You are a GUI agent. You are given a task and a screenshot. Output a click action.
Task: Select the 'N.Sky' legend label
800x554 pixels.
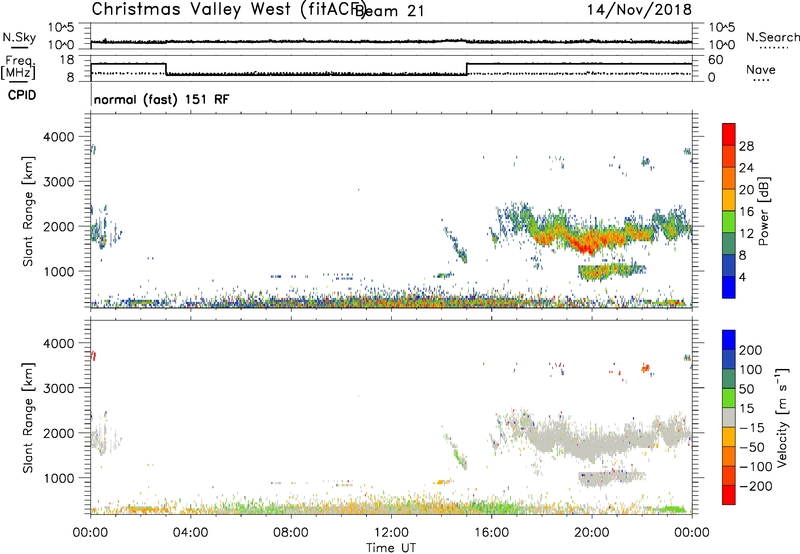coord(19,37)
